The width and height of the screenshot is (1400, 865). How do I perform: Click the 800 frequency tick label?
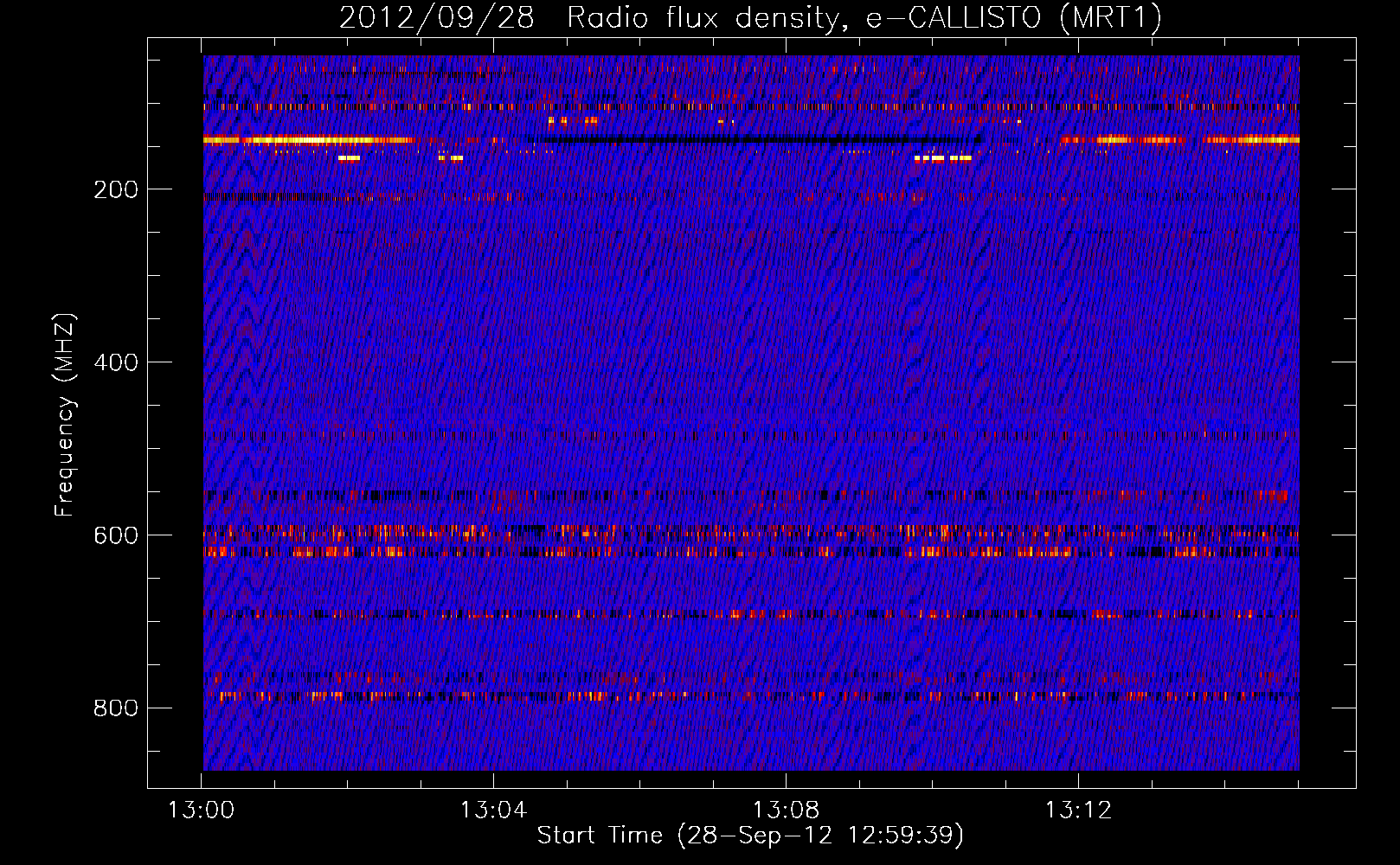(116, 709)
